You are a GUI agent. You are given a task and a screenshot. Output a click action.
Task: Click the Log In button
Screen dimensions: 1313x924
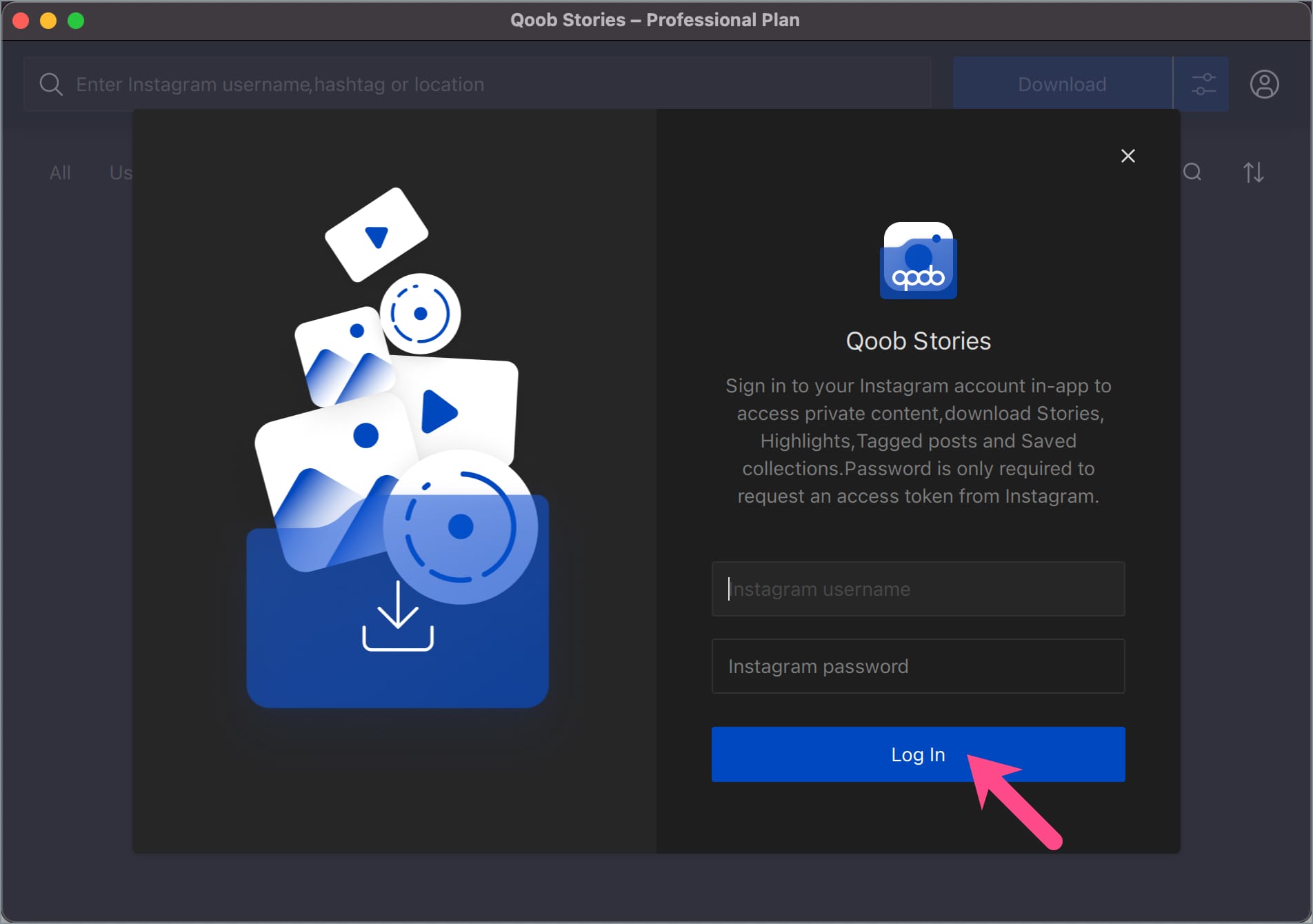click(918, 754)
